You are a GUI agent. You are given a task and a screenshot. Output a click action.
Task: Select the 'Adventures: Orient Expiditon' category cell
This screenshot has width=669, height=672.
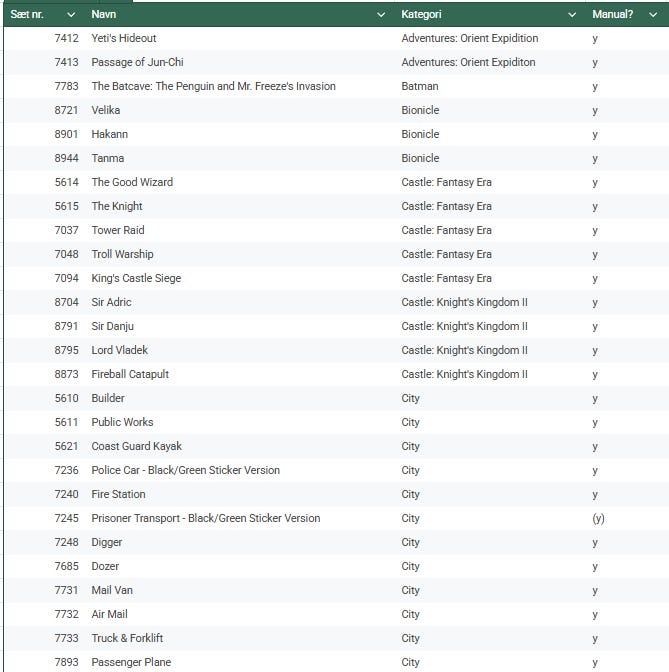point(492,62)
